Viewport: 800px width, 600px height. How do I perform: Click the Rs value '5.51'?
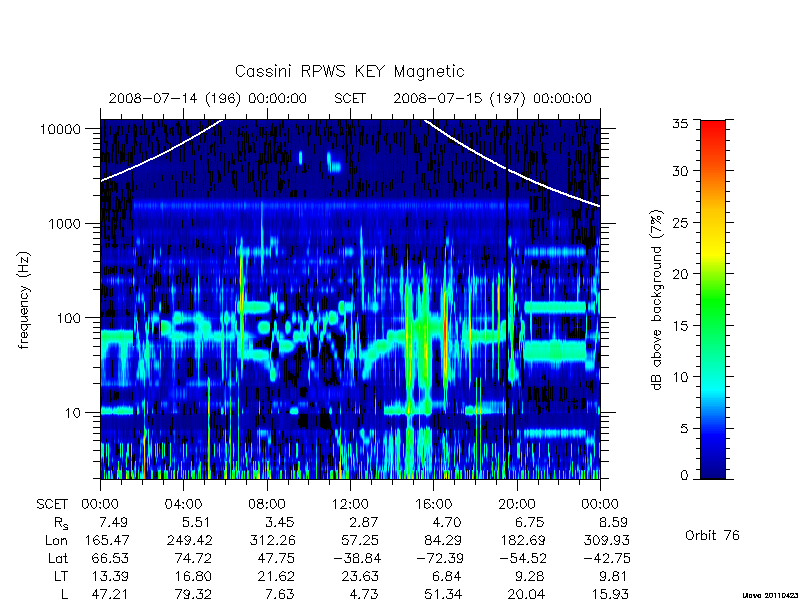(195, 522)
